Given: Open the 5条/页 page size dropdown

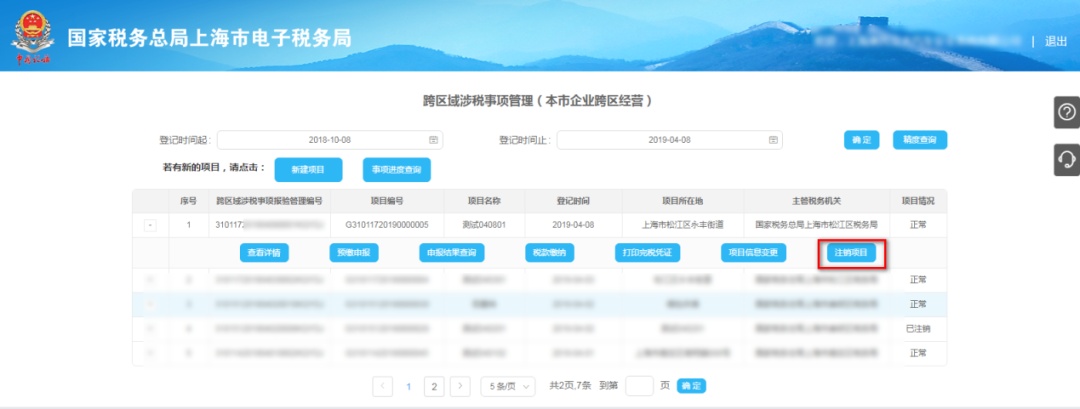Looking at the screenshot, I should [507, 386].
